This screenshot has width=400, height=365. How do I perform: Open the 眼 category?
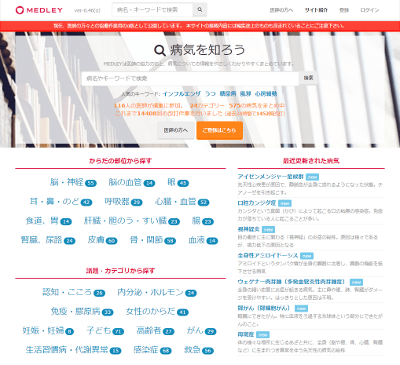click(178, 182)
